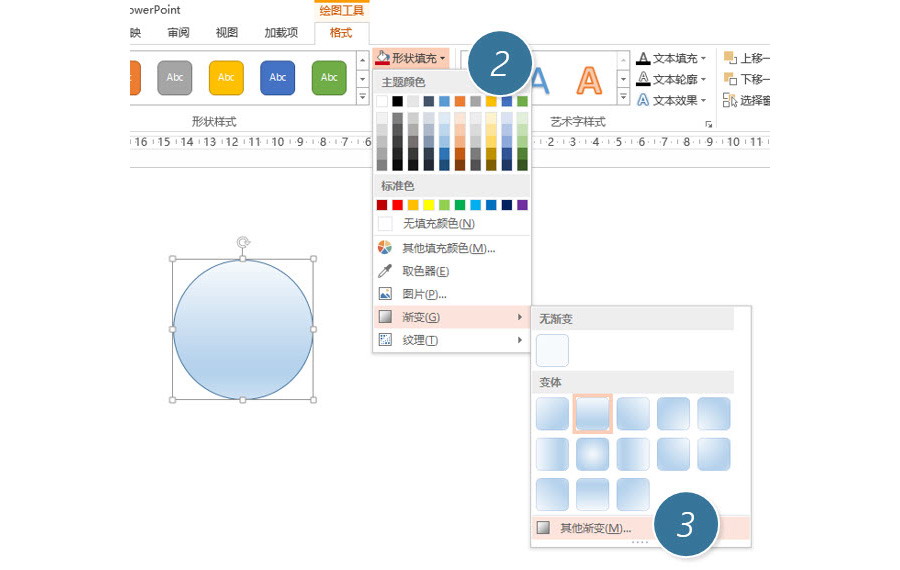Switch to the 视图 tab

[x=227, y=33]
